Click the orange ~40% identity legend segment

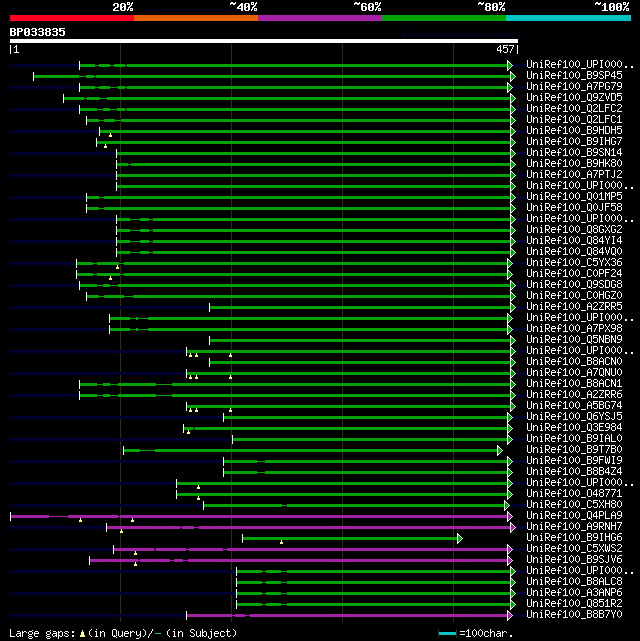pyautogui.click(x=196, y=18)
